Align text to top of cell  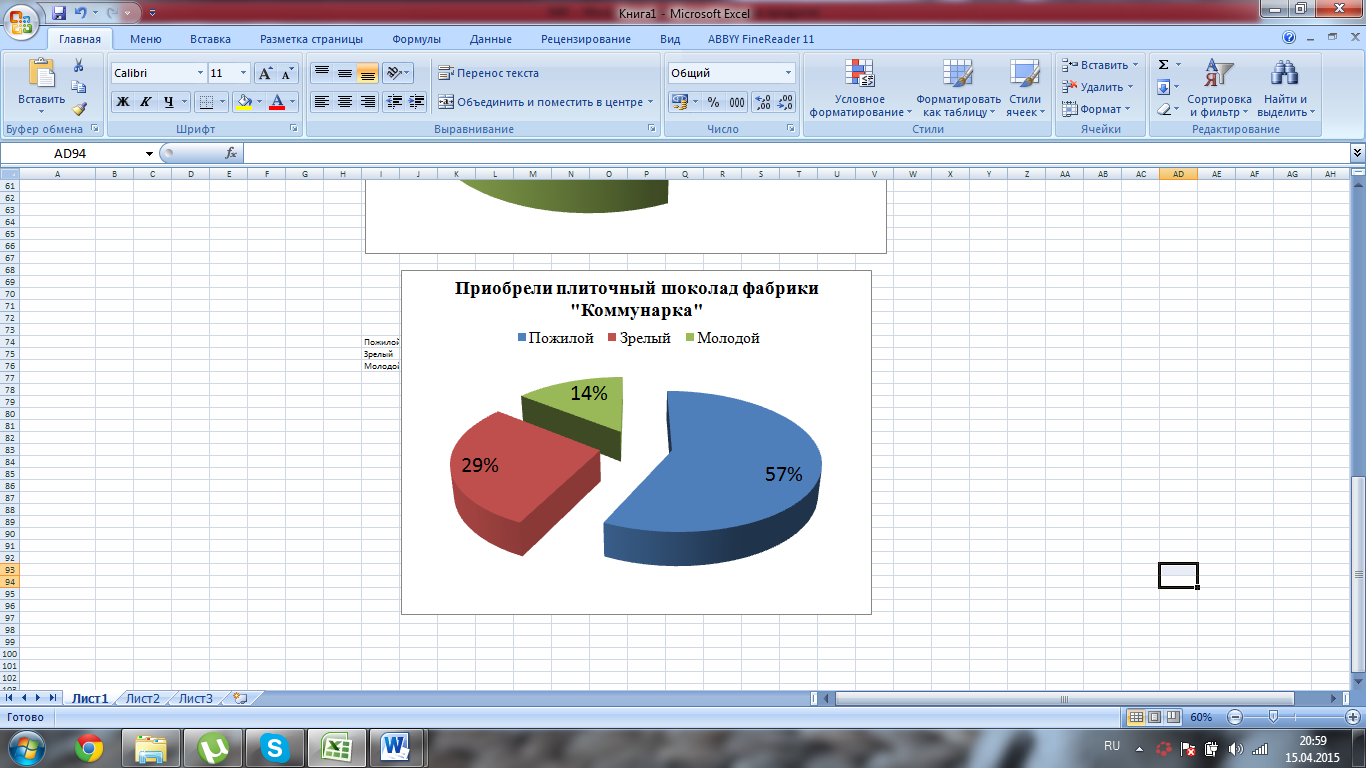(321, 73)
